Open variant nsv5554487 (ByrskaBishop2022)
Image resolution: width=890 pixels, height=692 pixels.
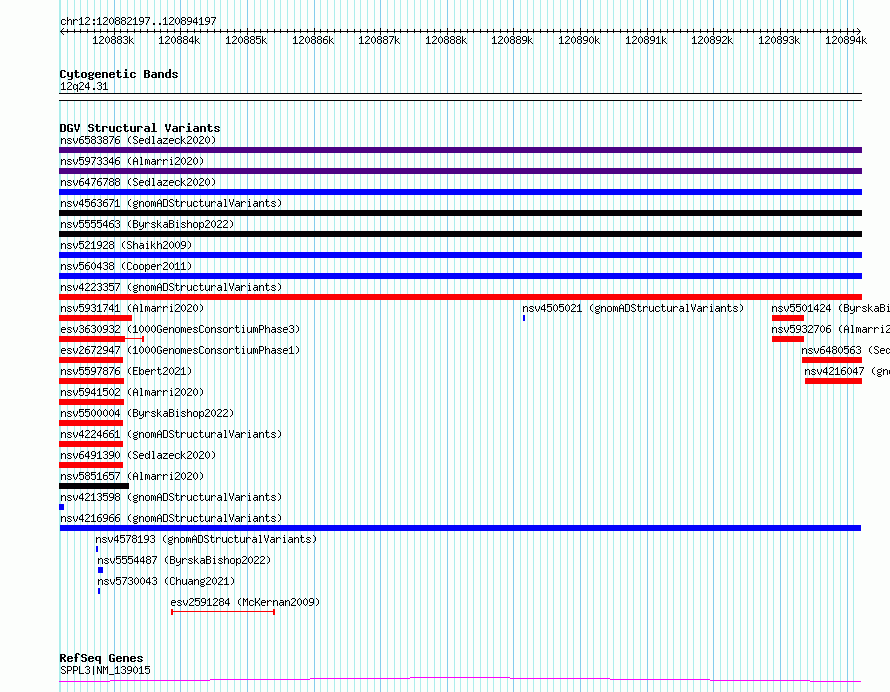pyautogui.click(x=184, y=560)
